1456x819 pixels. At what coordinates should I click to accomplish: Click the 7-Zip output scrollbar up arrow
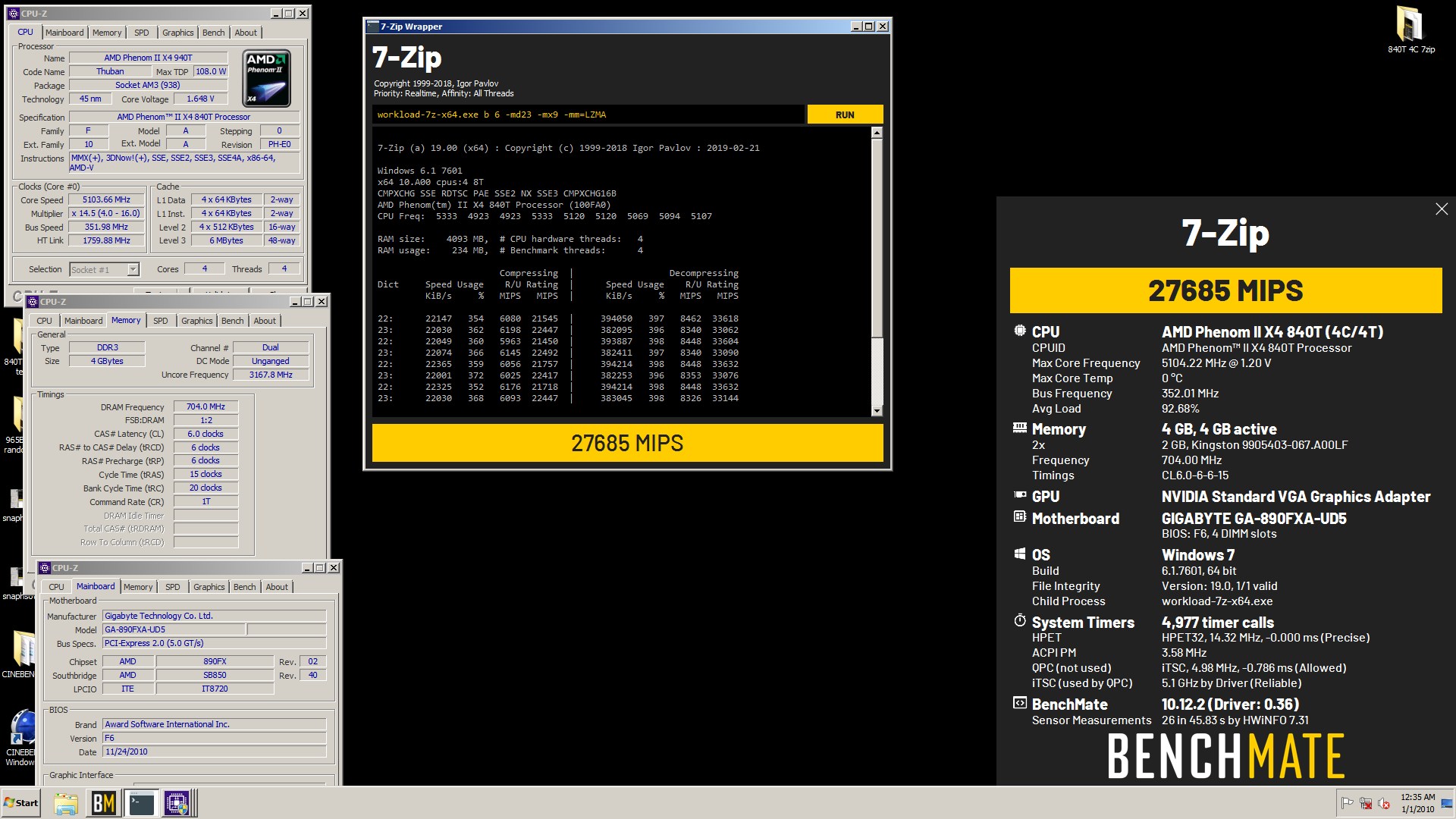pyautogui.click(x=877, y=133)
